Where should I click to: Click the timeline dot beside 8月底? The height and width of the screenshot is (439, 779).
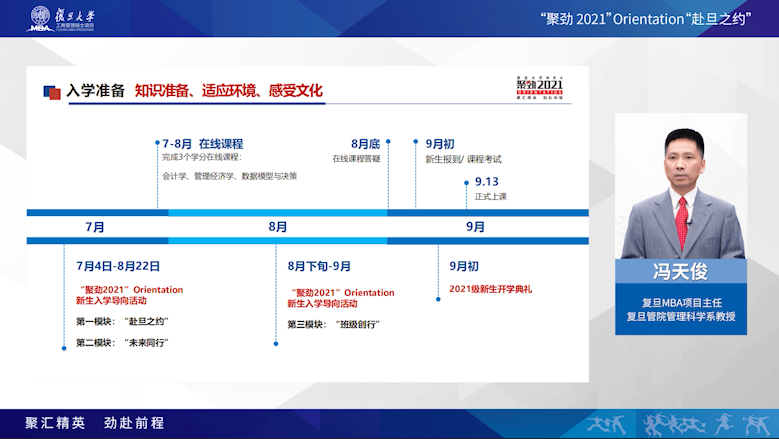[388, 142]
